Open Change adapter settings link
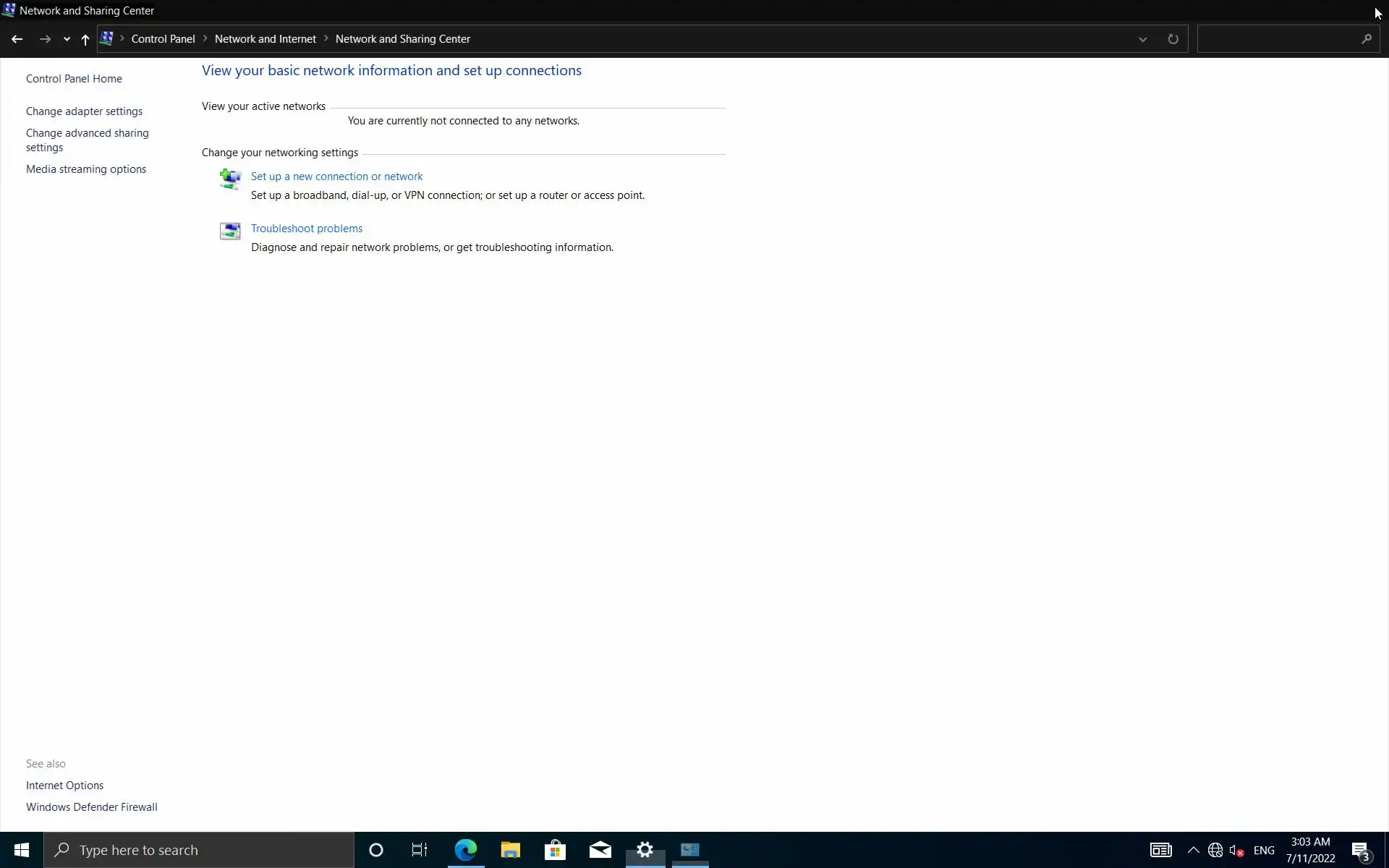Image resolution: width=1389 pixels, height=868 pixels. [84, 111]
